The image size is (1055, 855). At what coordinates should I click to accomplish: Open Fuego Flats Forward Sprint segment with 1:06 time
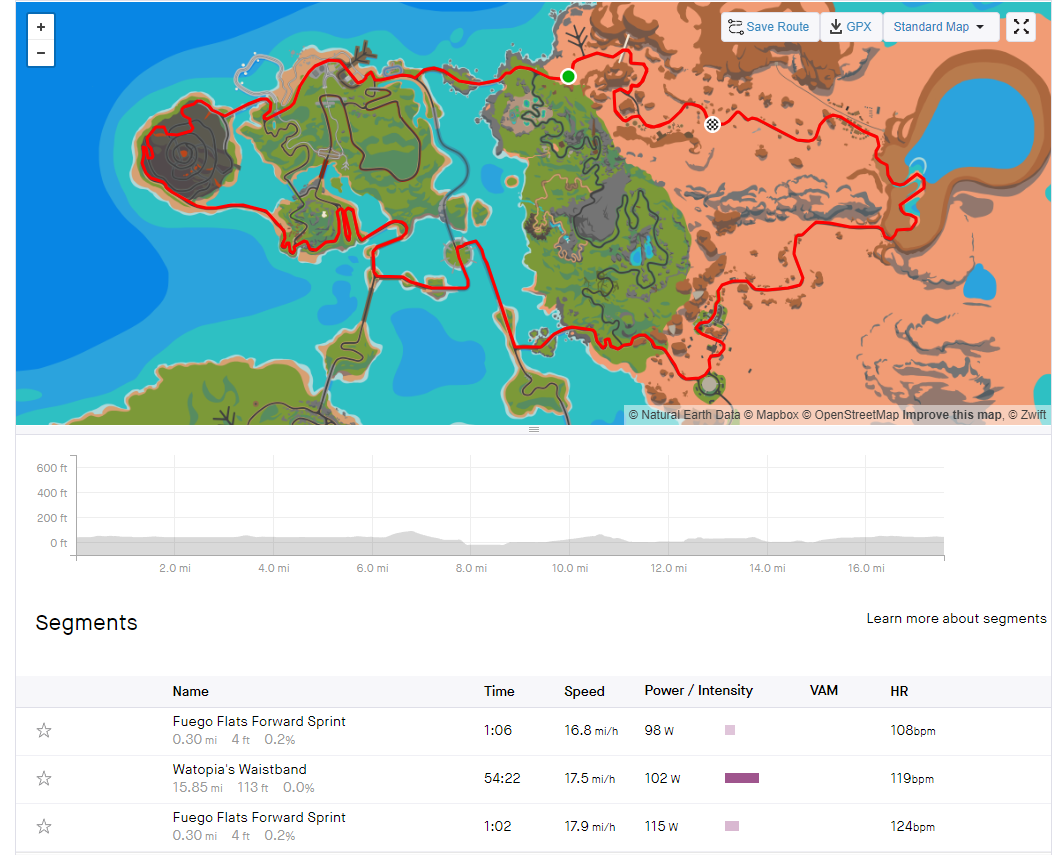click(x=259, y=721)
